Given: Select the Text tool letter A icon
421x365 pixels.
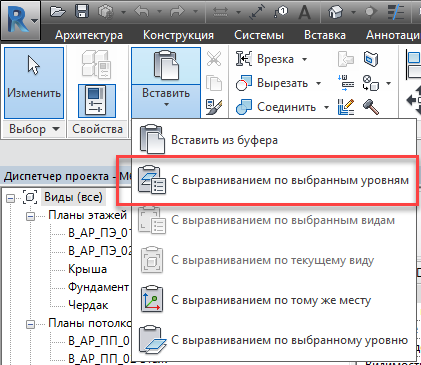Looking at the screenshot, I should point(304,12).
